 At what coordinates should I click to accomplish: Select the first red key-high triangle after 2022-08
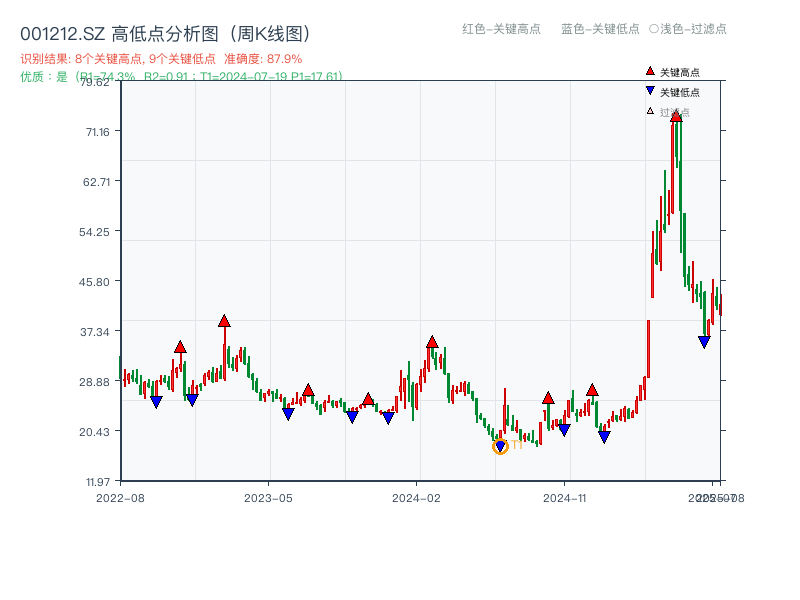[181, 347]
